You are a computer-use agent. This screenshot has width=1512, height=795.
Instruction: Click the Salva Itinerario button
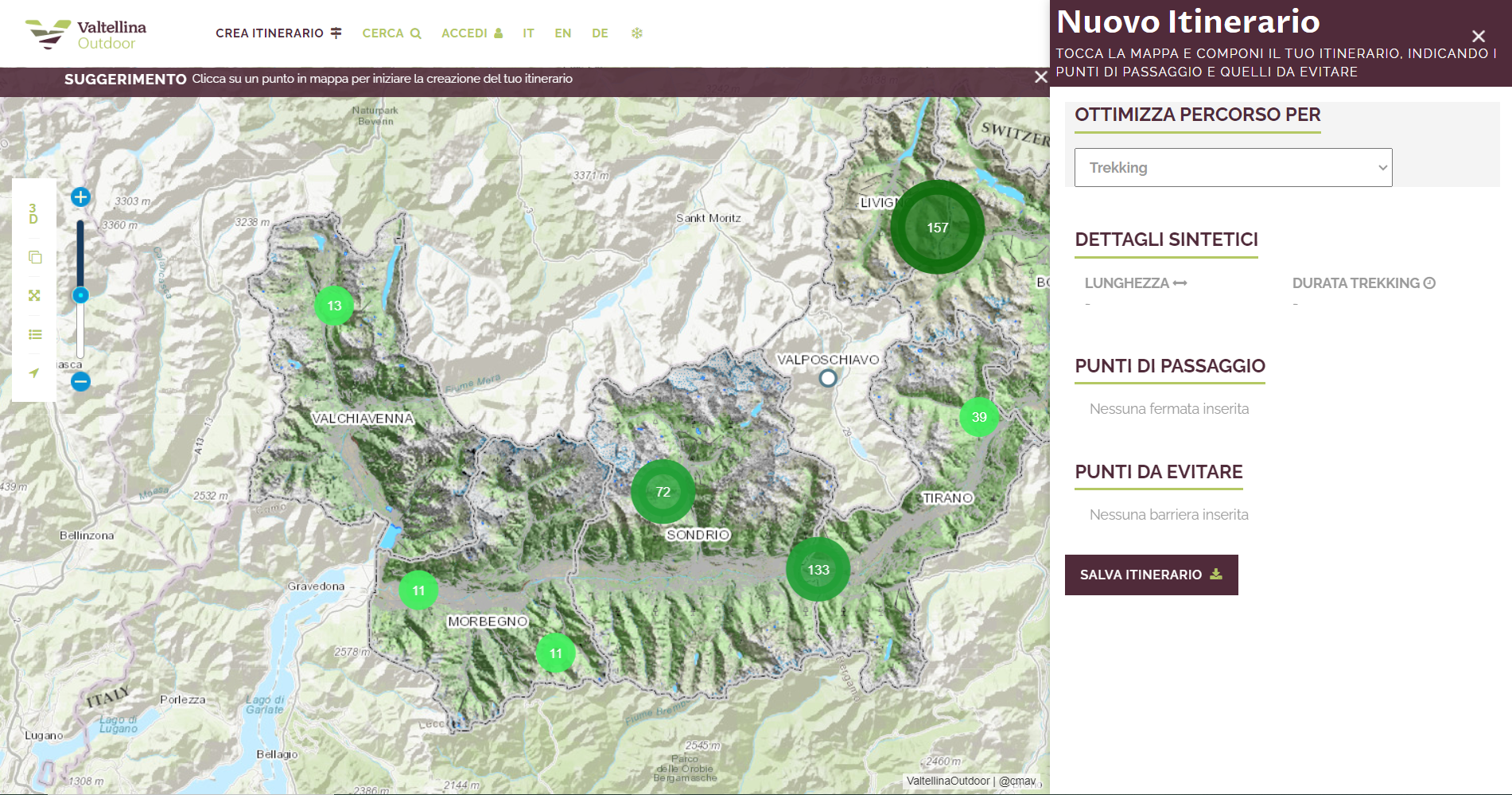1151,575
